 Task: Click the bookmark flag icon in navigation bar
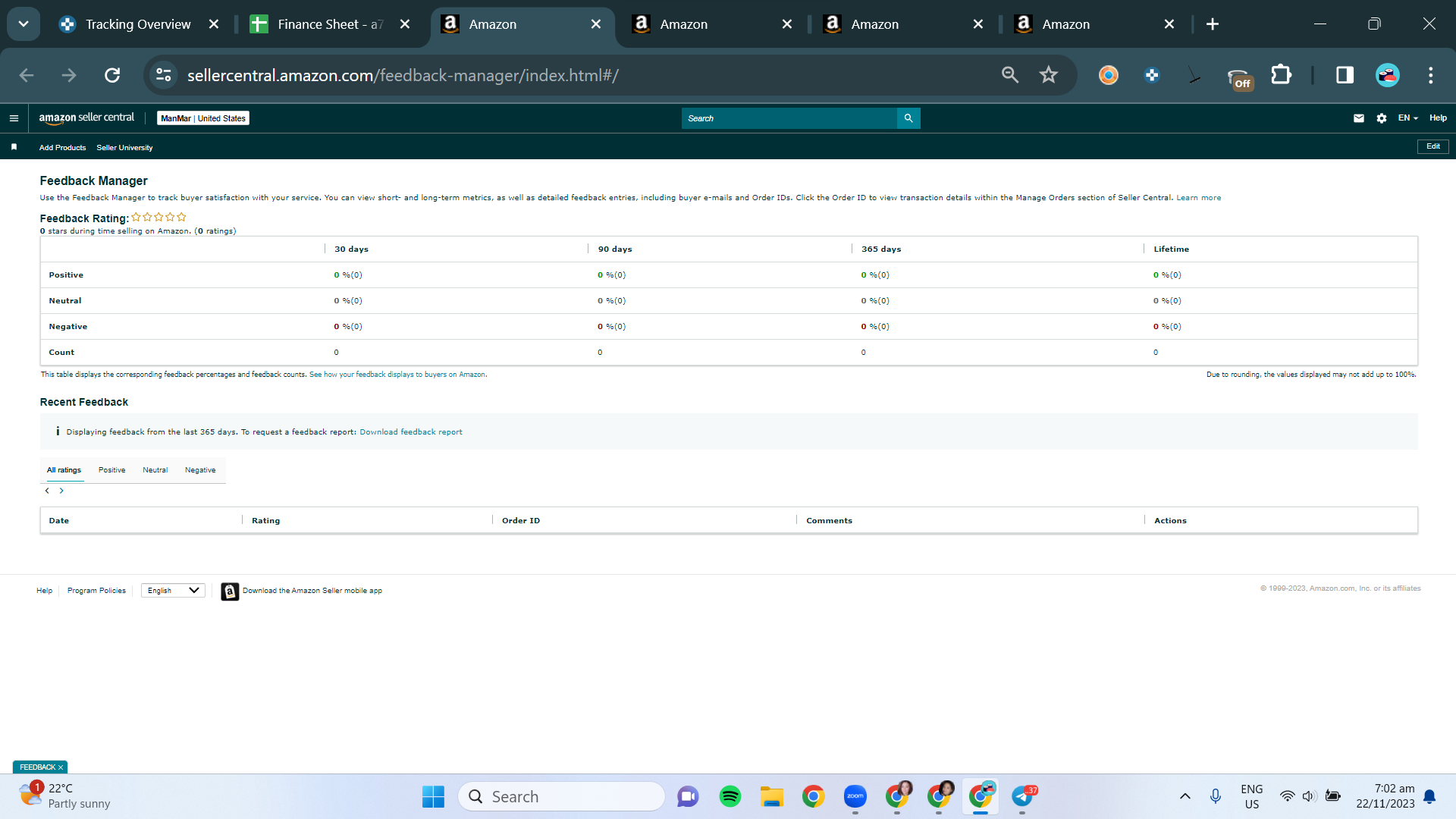(x=14, y=147)
